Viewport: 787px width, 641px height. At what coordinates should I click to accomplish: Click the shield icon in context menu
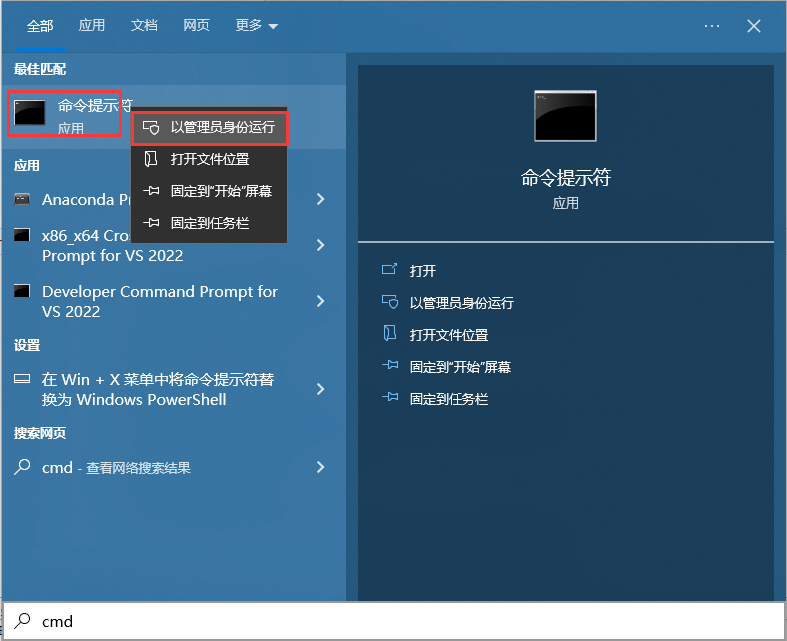(151, 127)
